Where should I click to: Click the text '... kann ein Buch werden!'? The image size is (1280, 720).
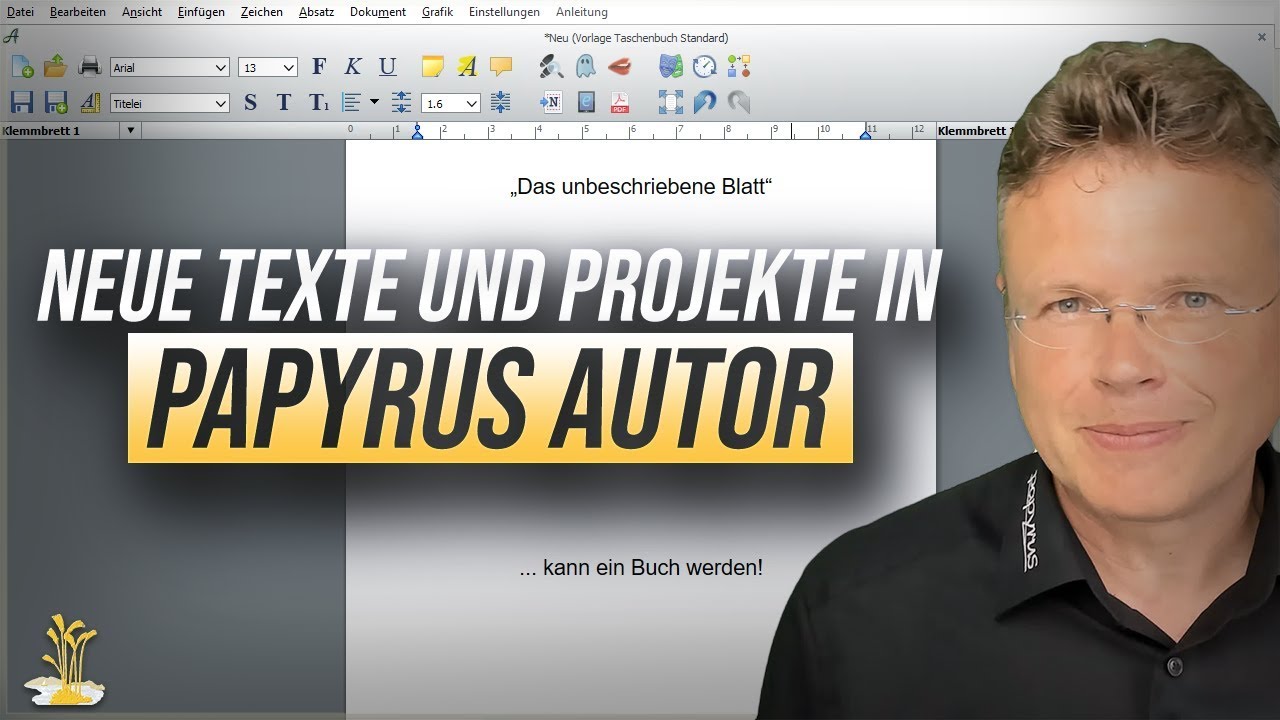(x=641, y=568)
